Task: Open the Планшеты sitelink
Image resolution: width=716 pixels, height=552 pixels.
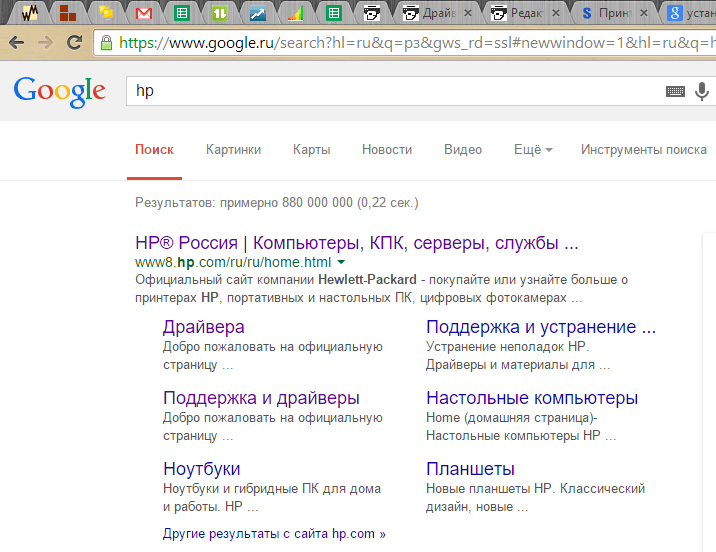Action: (470, 469)
